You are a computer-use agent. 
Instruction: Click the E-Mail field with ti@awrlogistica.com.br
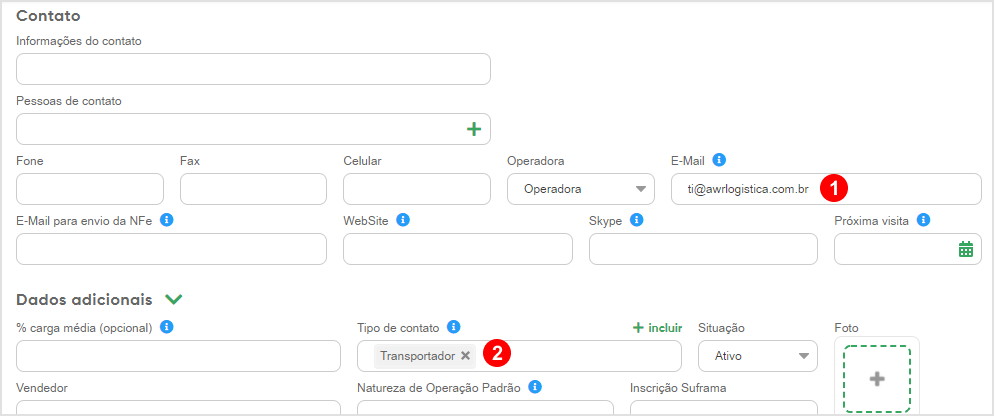point(826,189)
